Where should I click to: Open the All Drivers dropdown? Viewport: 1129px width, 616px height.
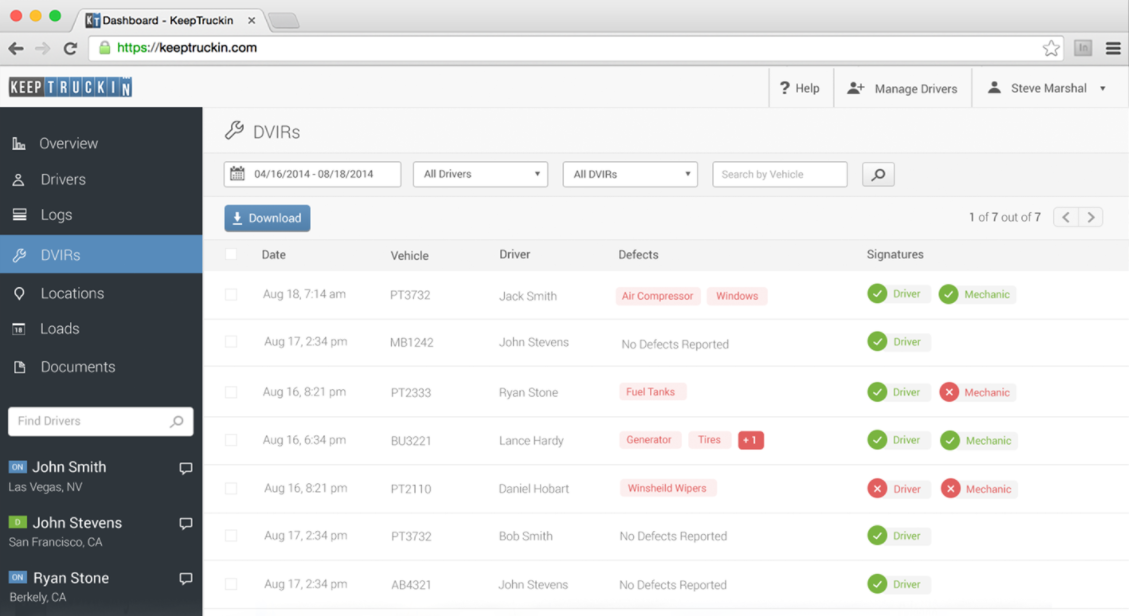[x=480, y=174]
